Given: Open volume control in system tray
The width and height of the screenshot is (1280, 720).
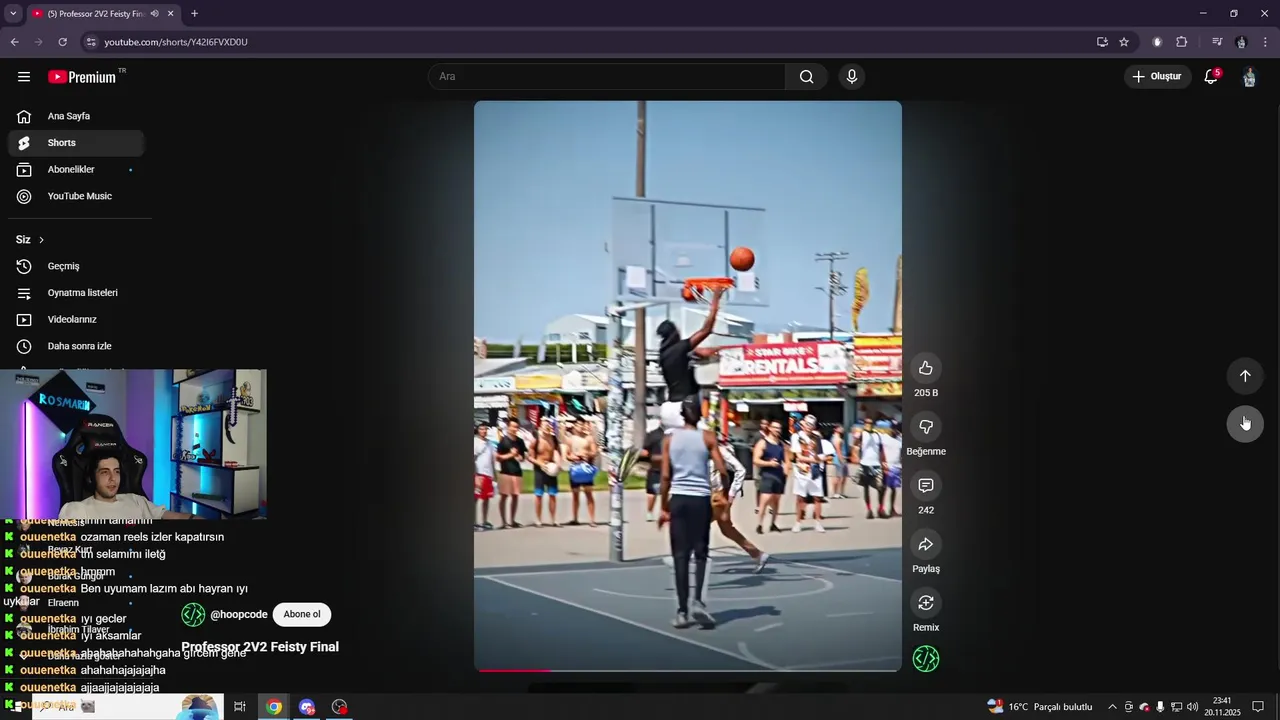Looking at the screenshot, I should (x=1192, y=707).
